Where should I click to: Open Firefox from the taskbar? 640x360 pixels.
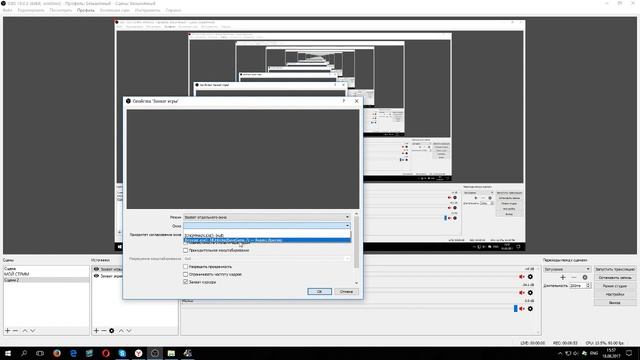(57, 353)
